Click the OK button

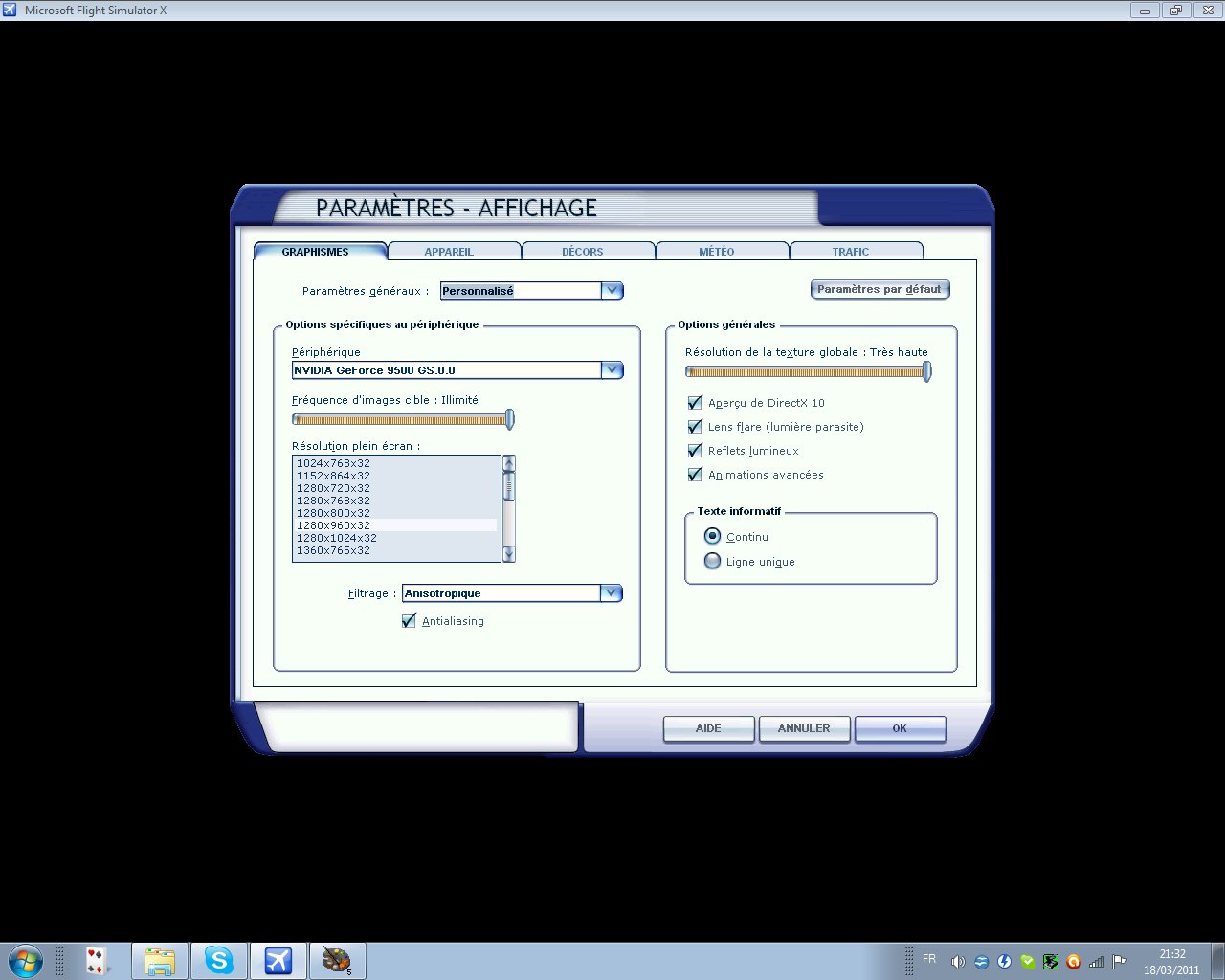click(900, 728)
